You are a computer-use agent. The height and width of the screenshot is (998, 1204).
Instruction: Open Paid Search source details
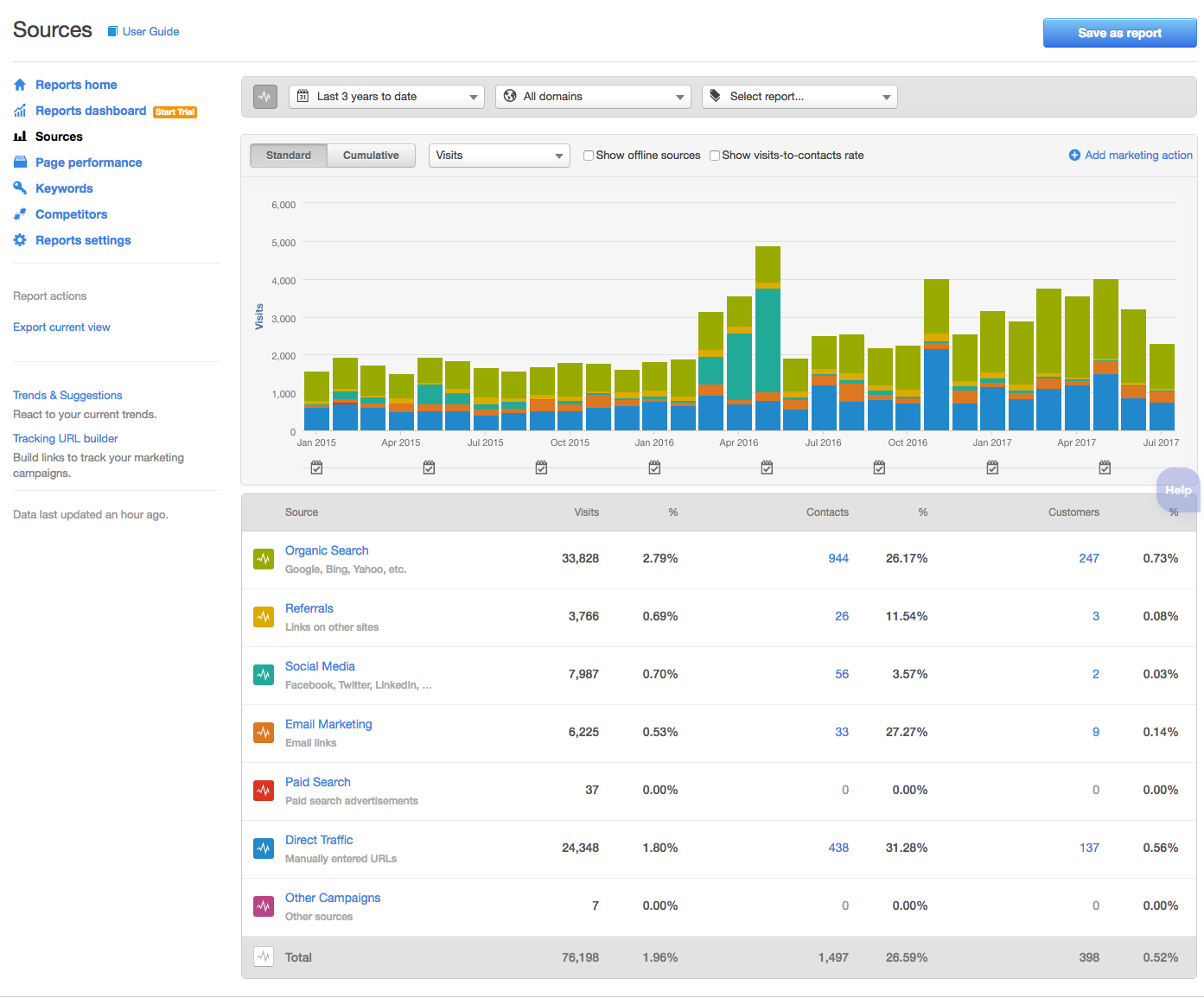[318, 782]
